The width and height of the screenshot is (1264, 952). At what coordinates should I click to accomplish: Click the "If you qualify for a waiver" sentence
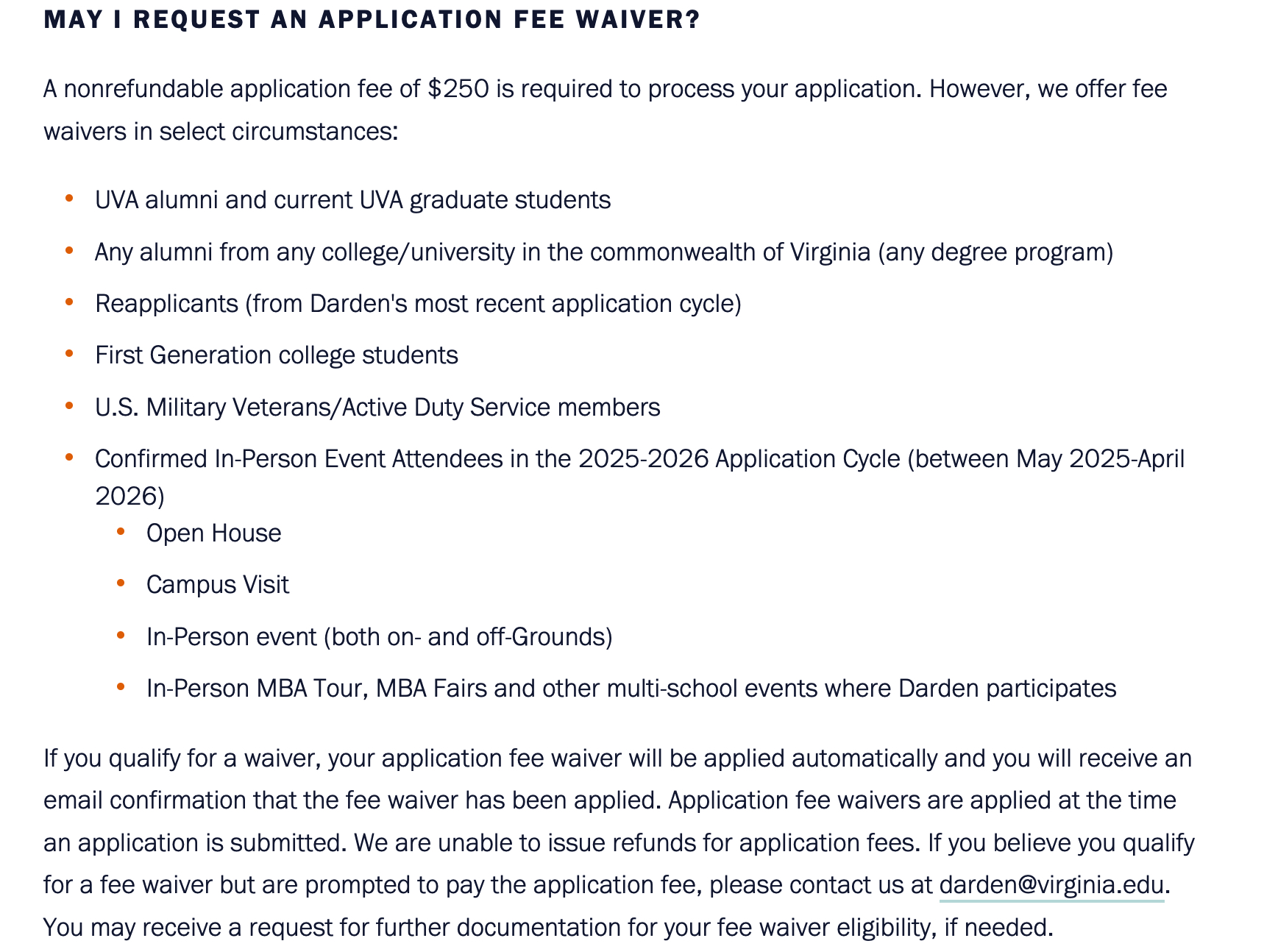tap(368, 759)
